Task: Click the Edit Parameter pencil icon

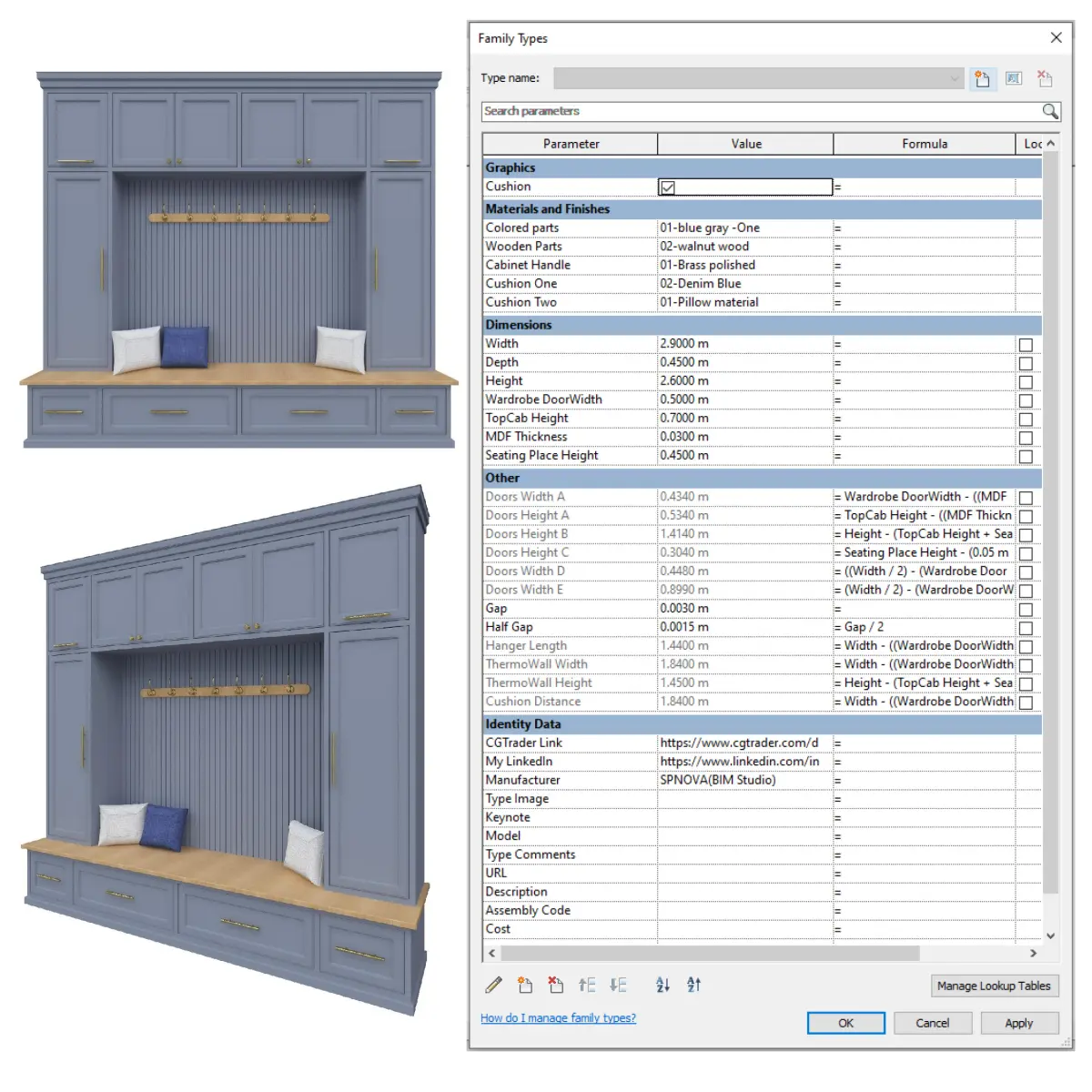Action: [493, 985]
